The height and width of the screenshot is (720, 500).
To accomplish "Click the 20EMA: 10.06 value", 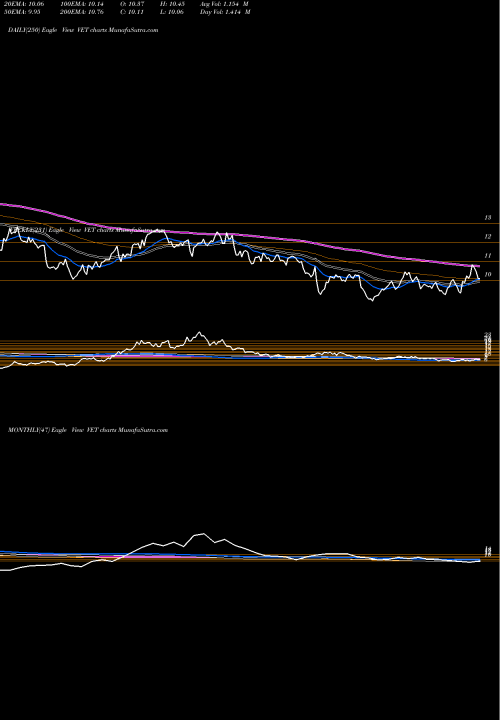I will [x=23, y=4].
